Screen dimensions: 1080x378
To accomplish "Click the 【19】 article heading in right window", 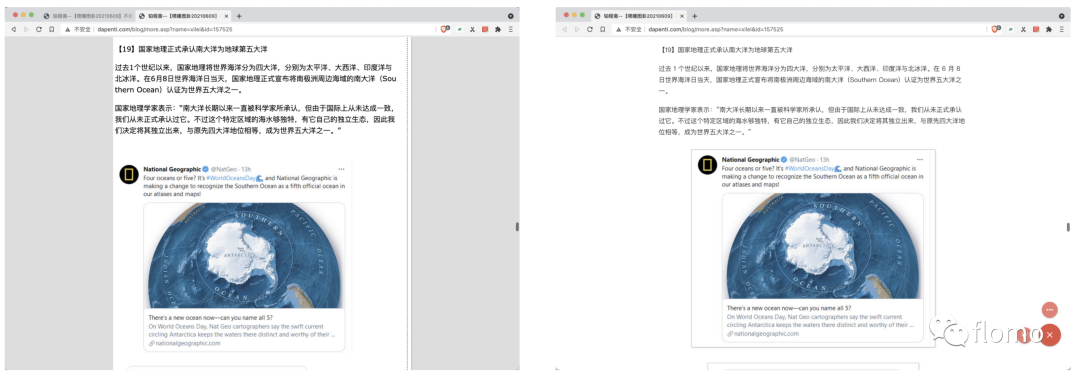I will click(725, 50).
